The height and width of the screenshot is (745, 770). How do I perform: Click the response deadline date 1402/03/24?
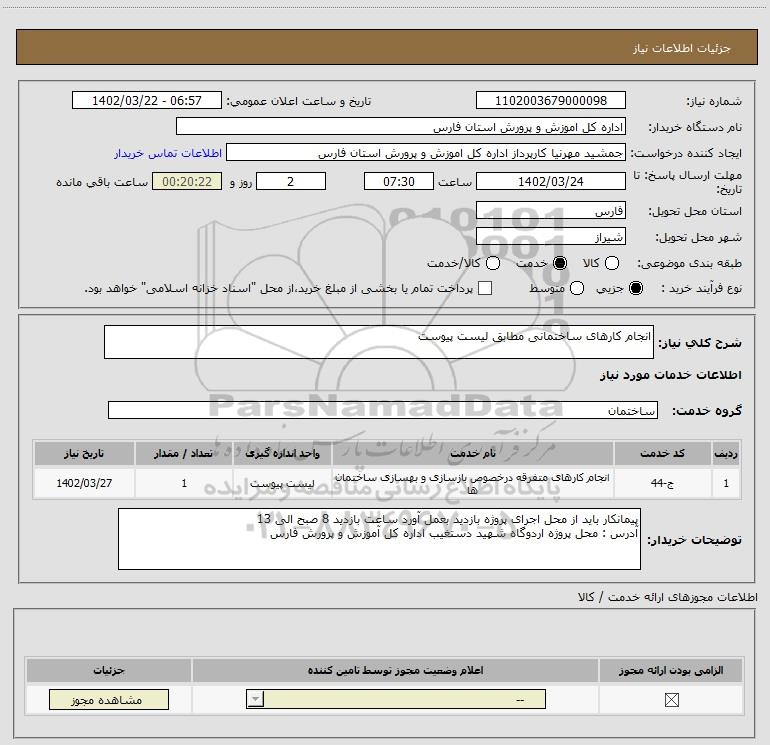(x=550, y=181)
